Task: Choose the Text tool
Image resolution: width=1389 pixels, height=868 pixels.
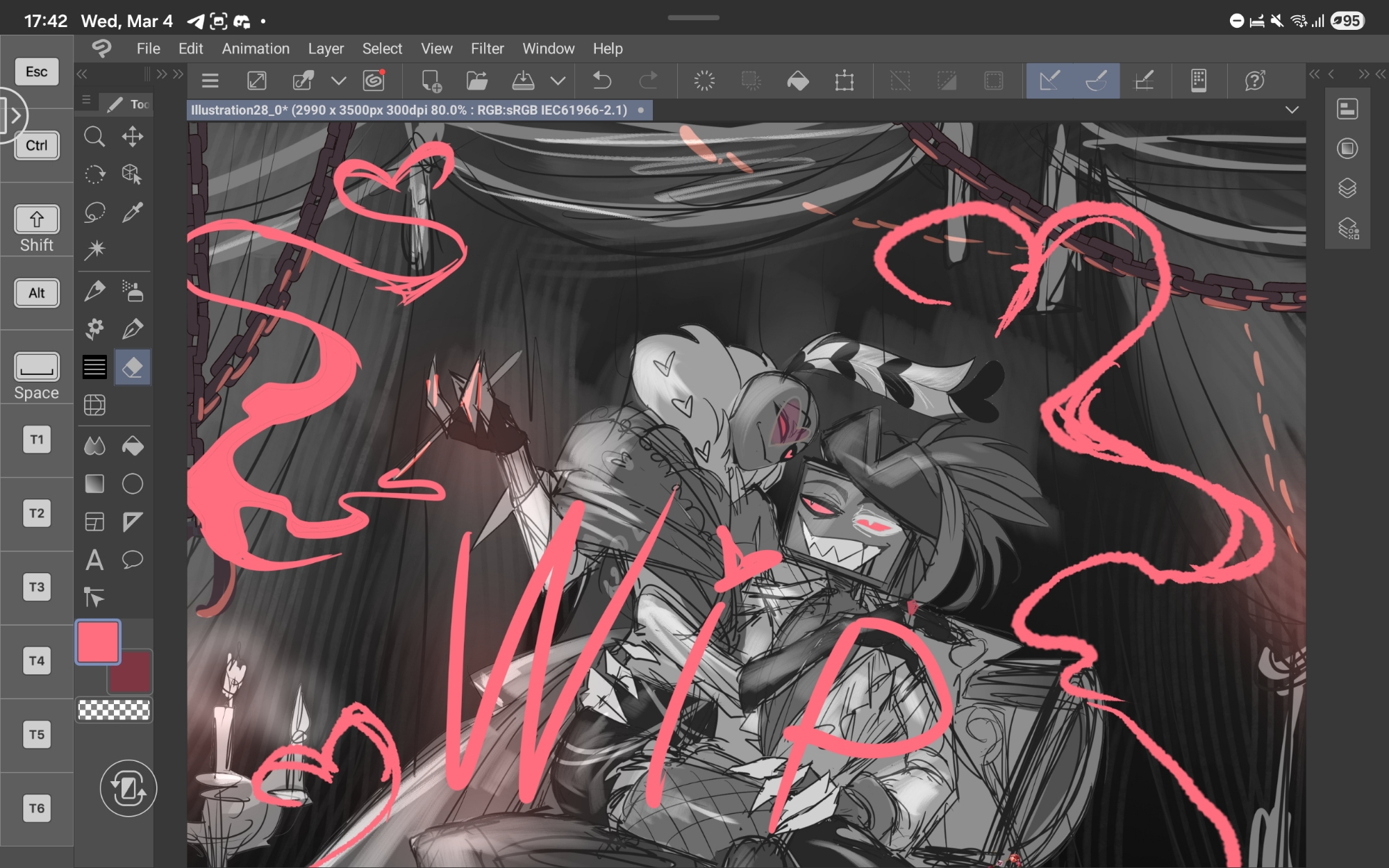Action: [94, 560]
